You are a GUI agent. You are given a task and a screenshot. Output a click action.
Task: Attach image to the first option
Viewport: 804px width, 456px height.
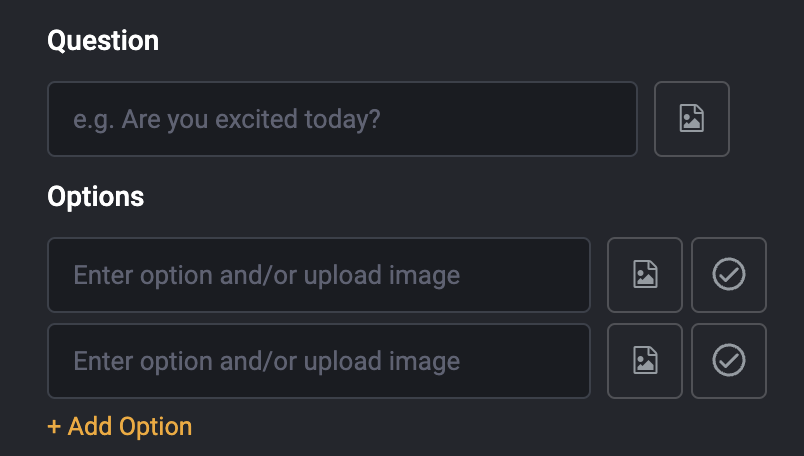point(645,275)
